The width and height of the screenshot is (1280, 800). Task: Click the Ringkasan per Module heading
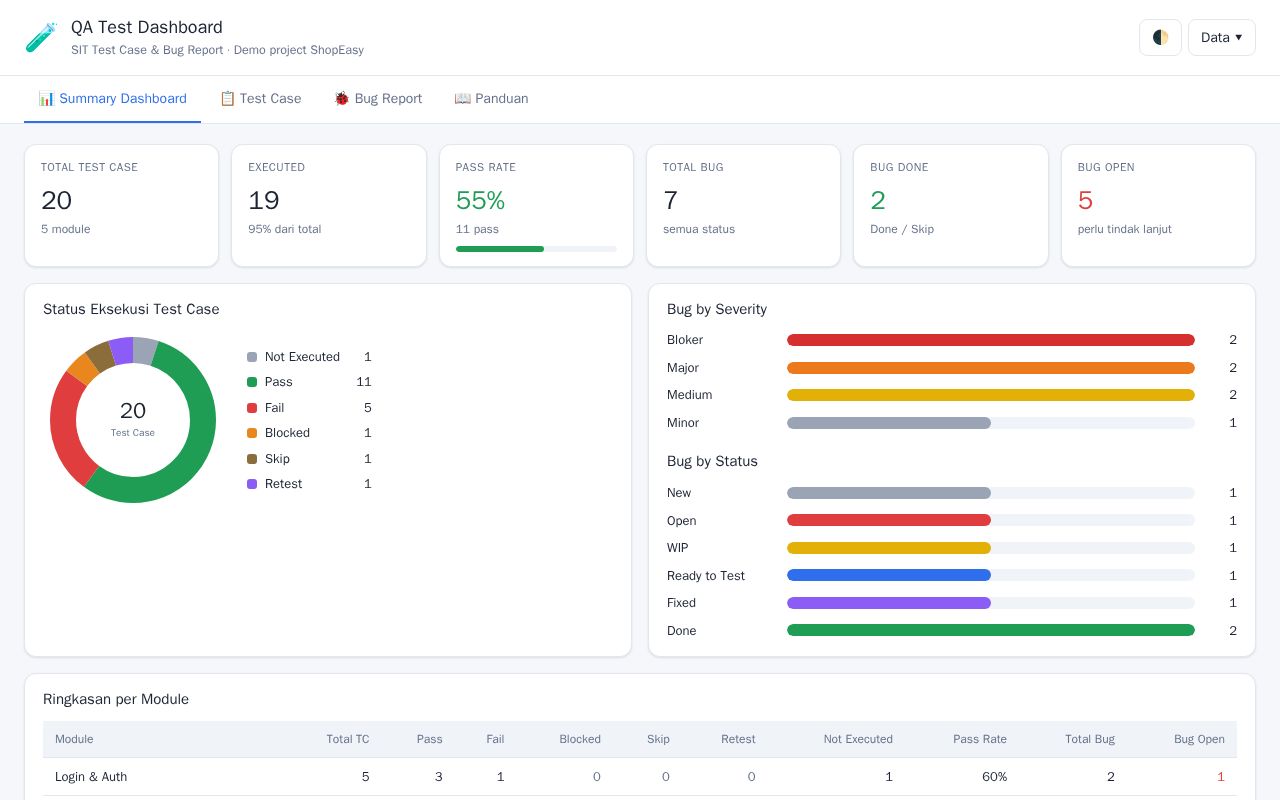tap(116, 699)
